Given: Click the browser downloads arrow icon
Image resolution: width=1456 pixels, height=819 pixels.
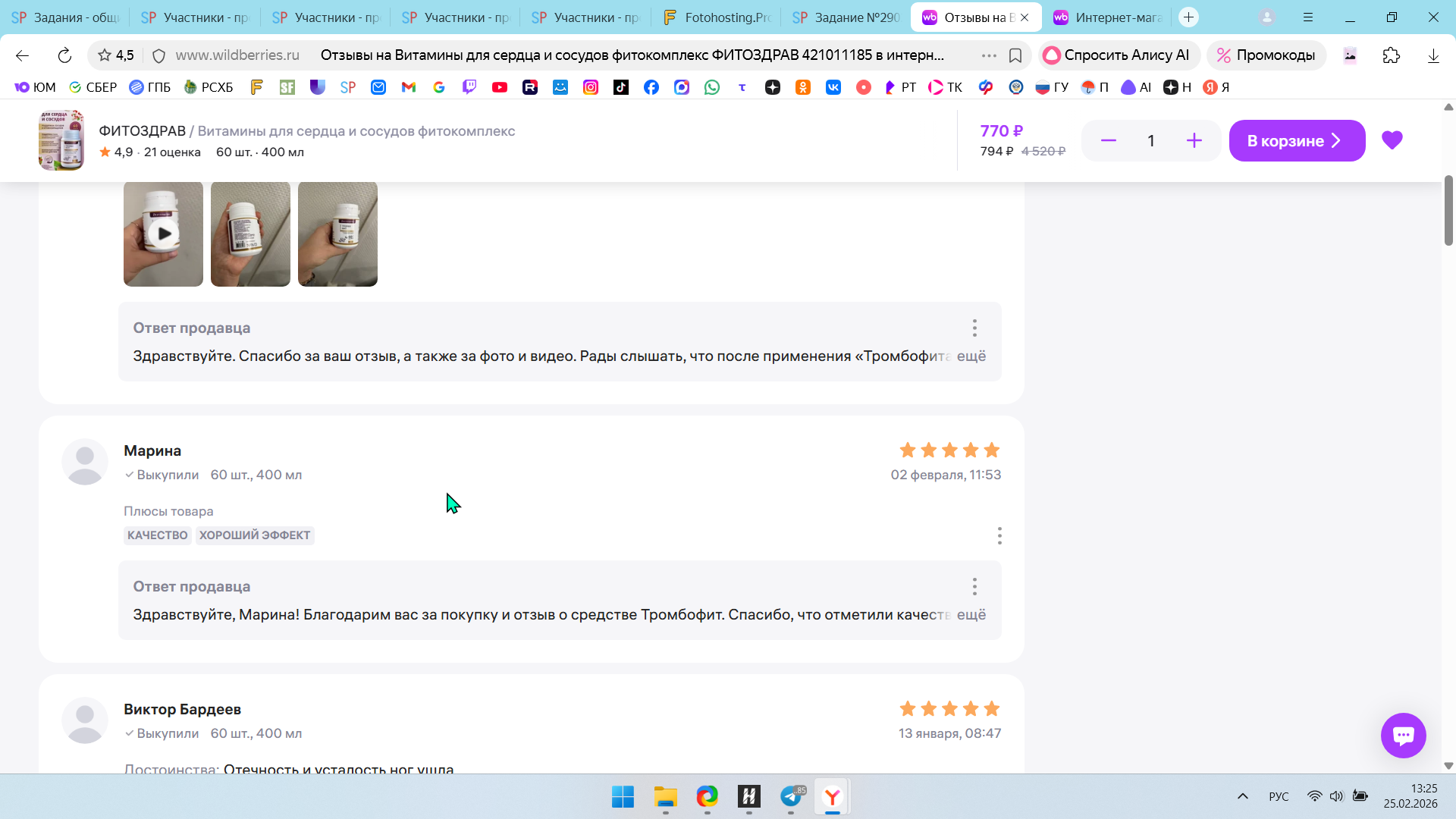Looking at the screenshot, I should [x=1433, y=55].
